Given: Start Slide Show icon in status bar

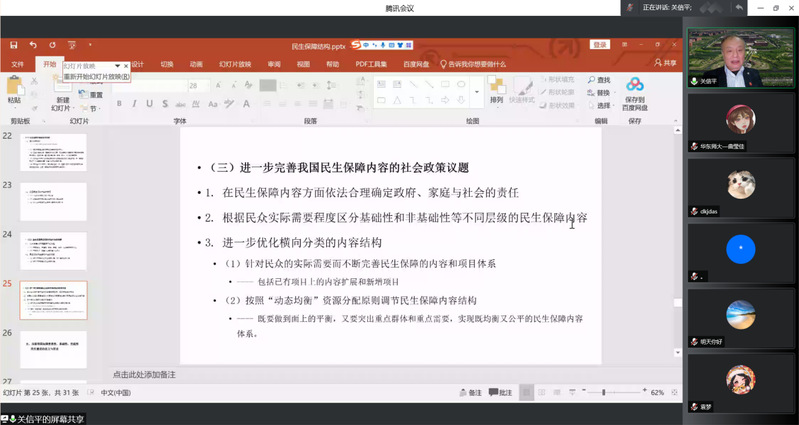Looking at the screenshot, I should click(572, 392).
